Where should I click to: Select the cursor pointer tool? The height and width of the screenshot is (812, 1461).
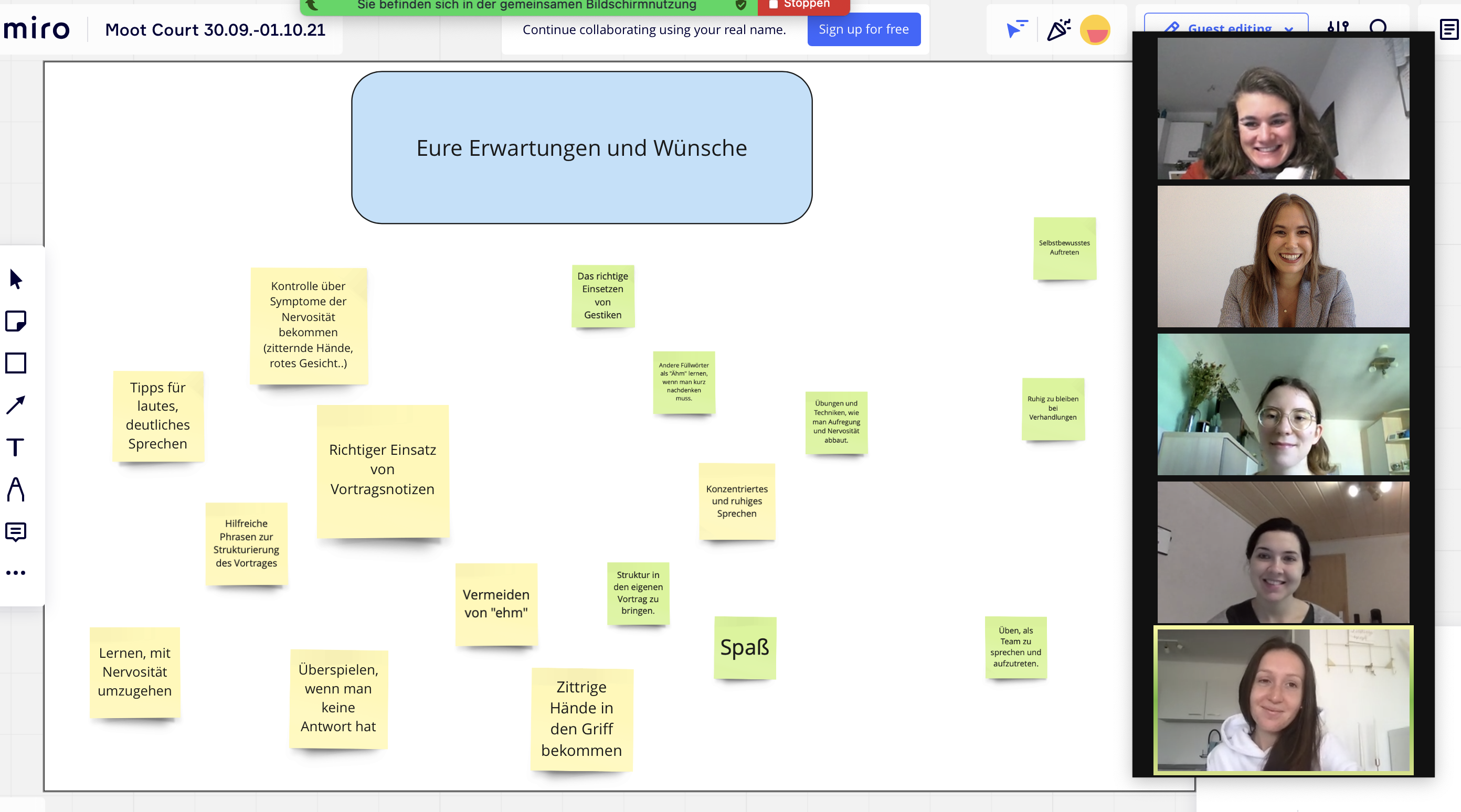click(16, 279)
